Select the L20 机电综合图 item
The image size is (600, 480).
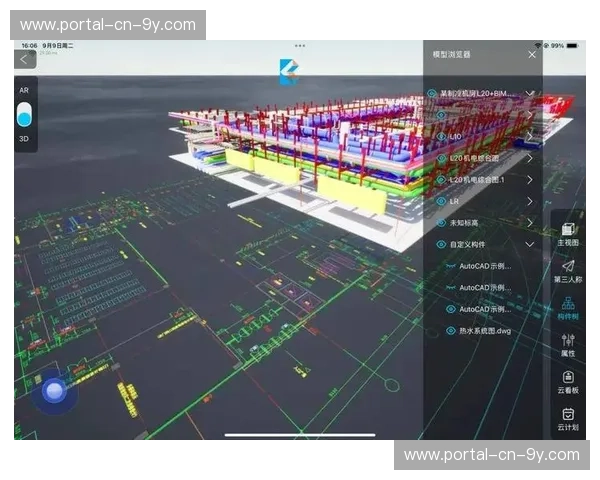[477, 158]
